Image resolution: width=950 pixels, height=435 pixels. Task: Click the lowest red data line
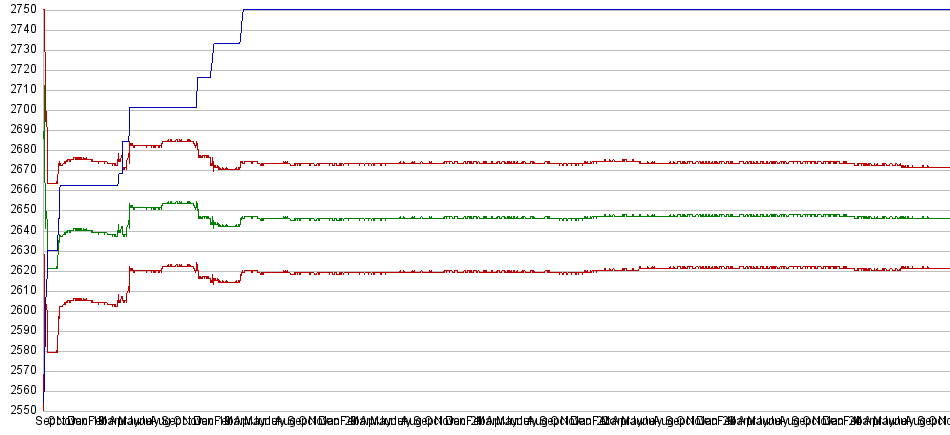[x=500, y=271]
